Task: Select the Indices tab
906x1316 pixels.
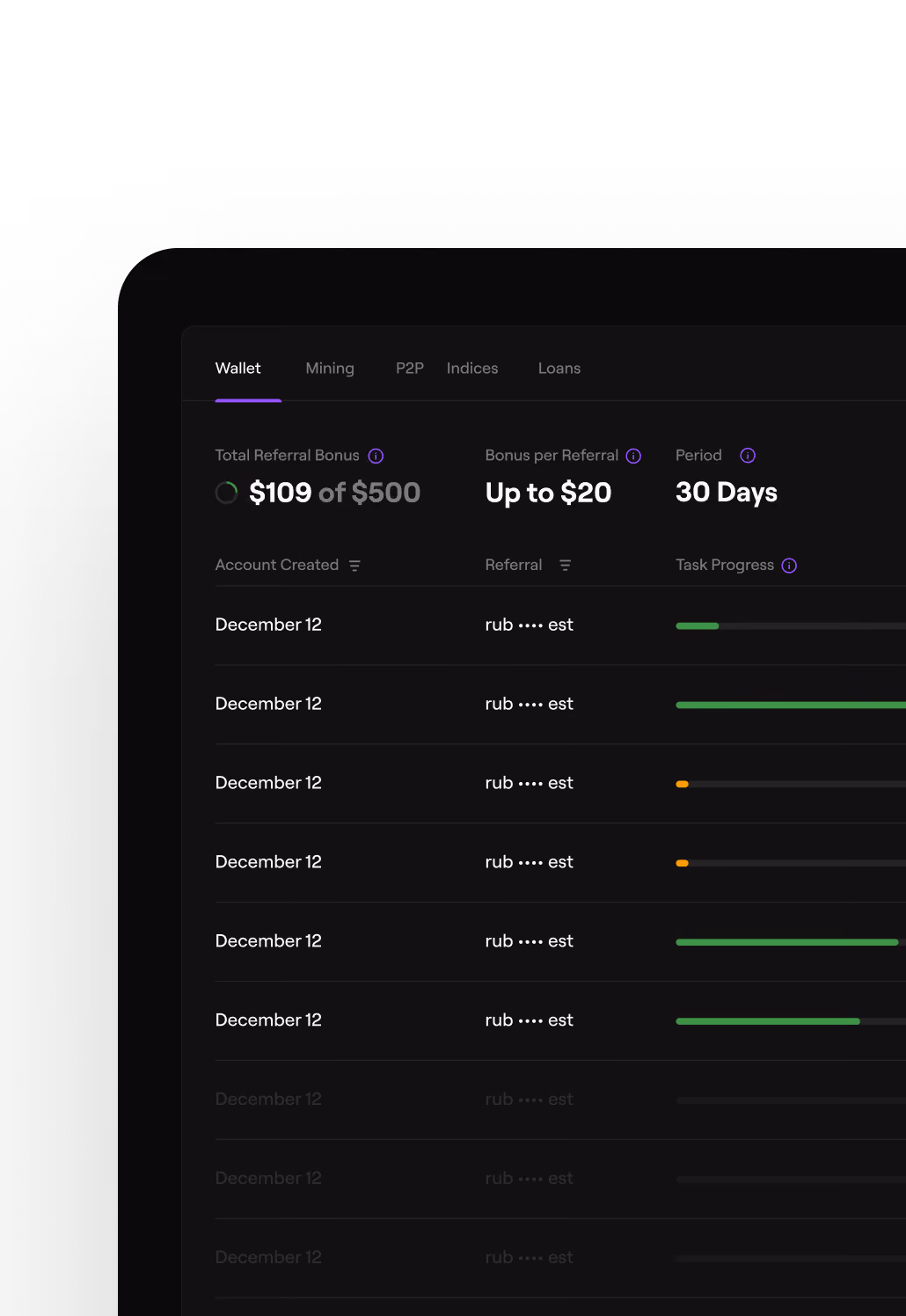Action: click(x=472, y=368)
